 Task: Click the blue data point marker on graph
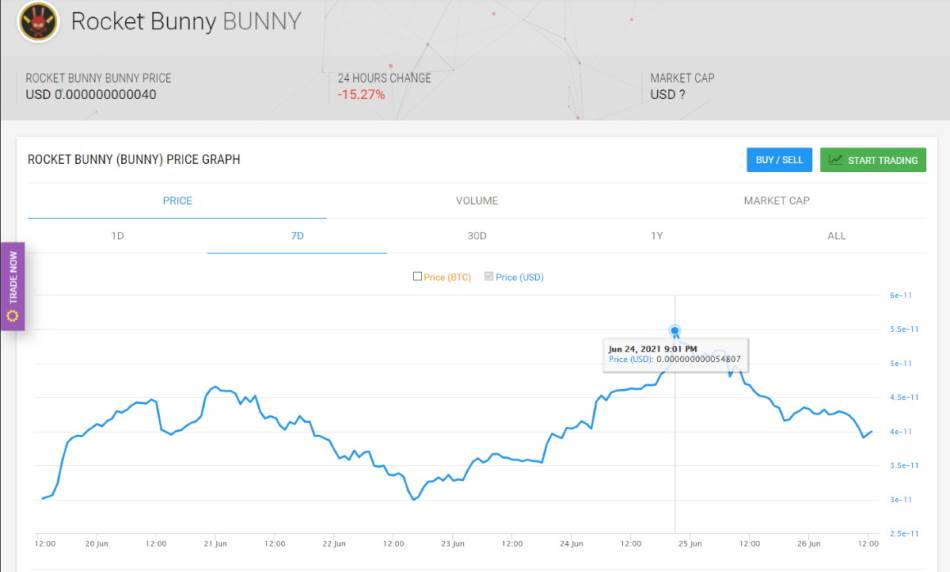(674, 331)
